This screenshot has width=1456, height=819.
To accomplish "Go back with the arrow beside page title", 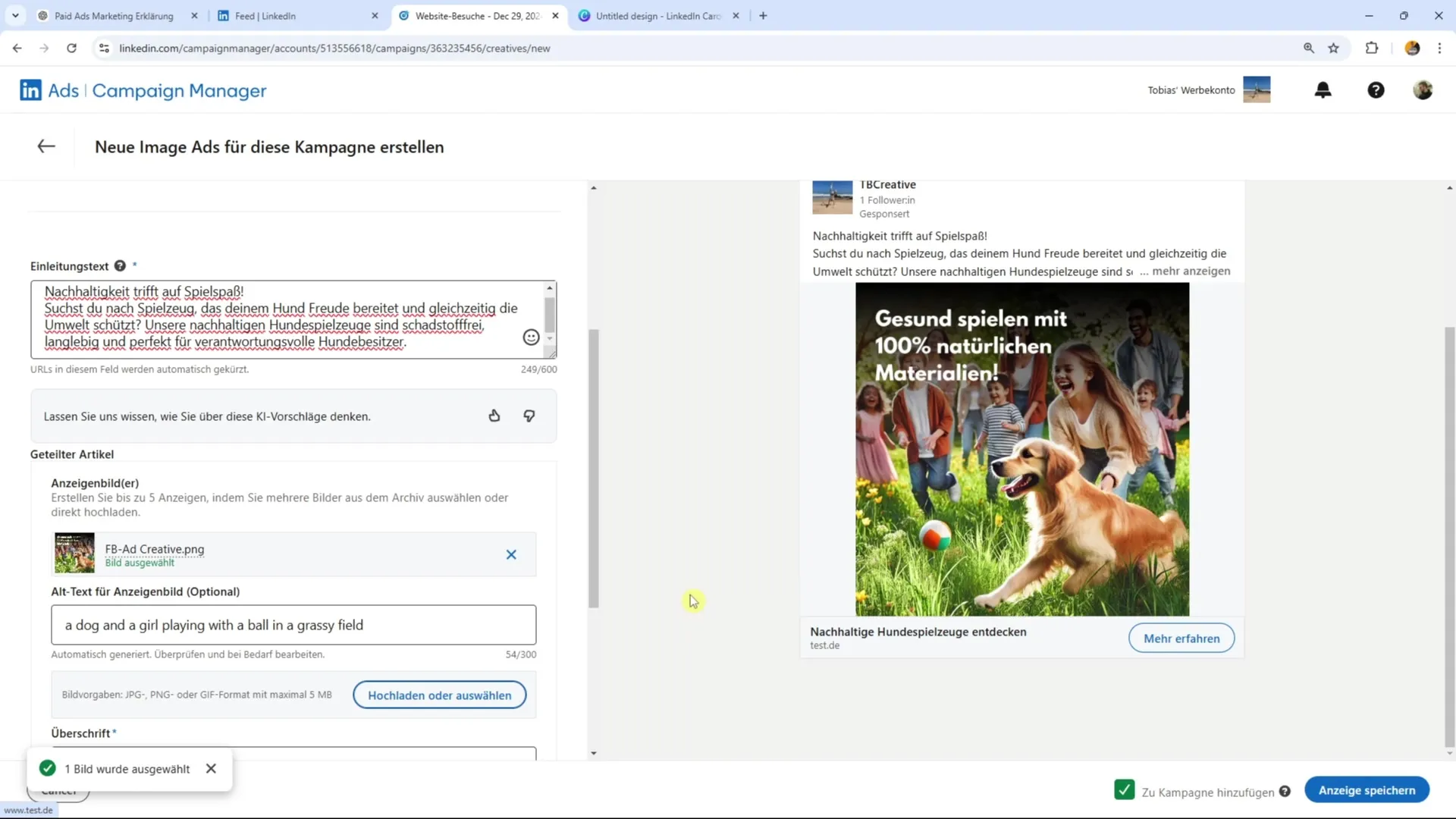I will [x=46, y=146].
